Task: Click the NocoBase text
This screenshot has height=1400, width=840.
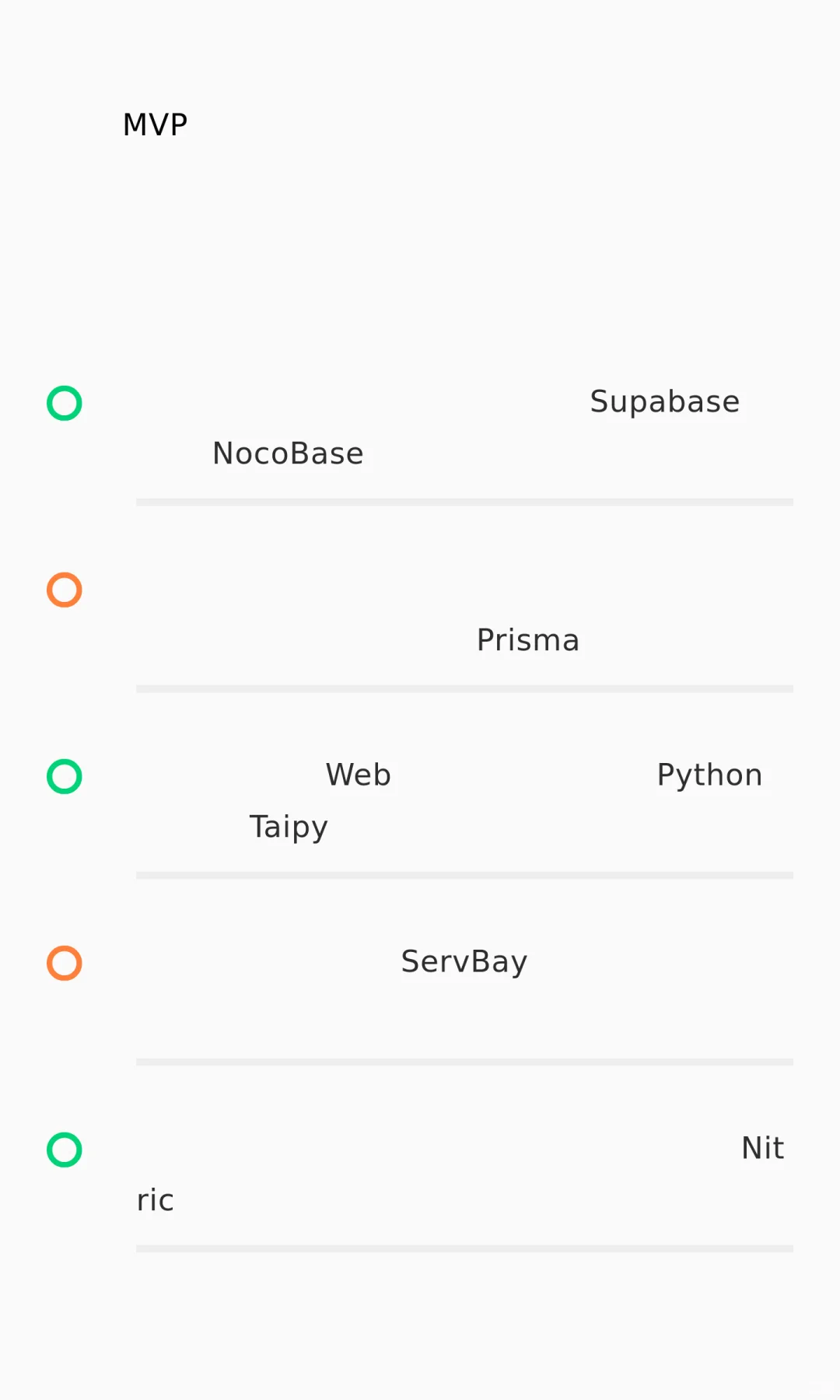Action: point(288,453)
